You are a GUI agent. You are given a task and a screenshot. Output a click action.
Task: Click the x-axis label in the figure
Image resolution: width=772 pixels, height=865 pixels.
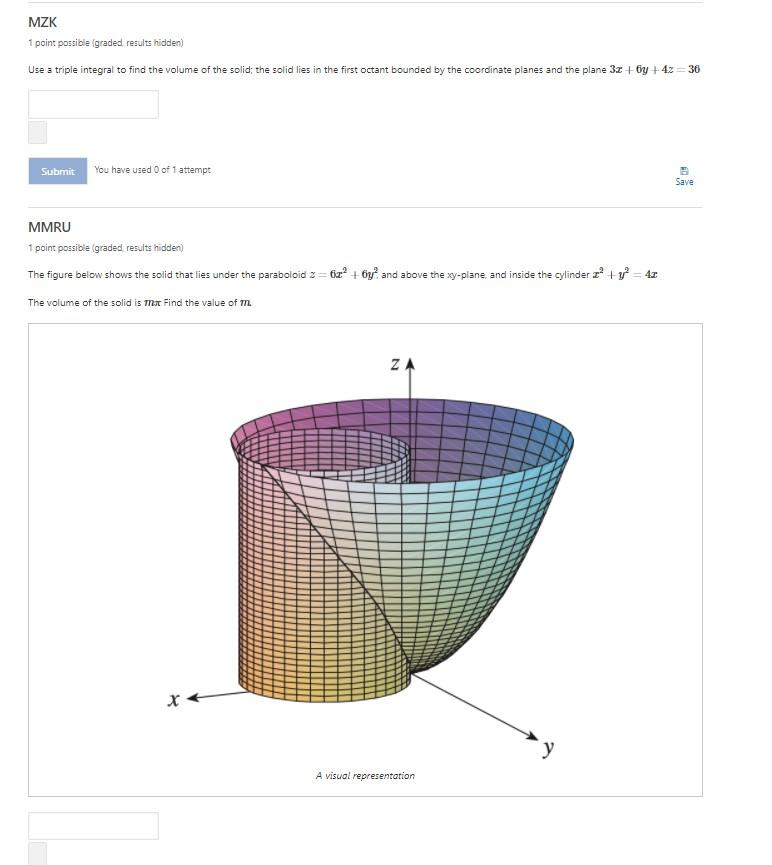[176, 697]
